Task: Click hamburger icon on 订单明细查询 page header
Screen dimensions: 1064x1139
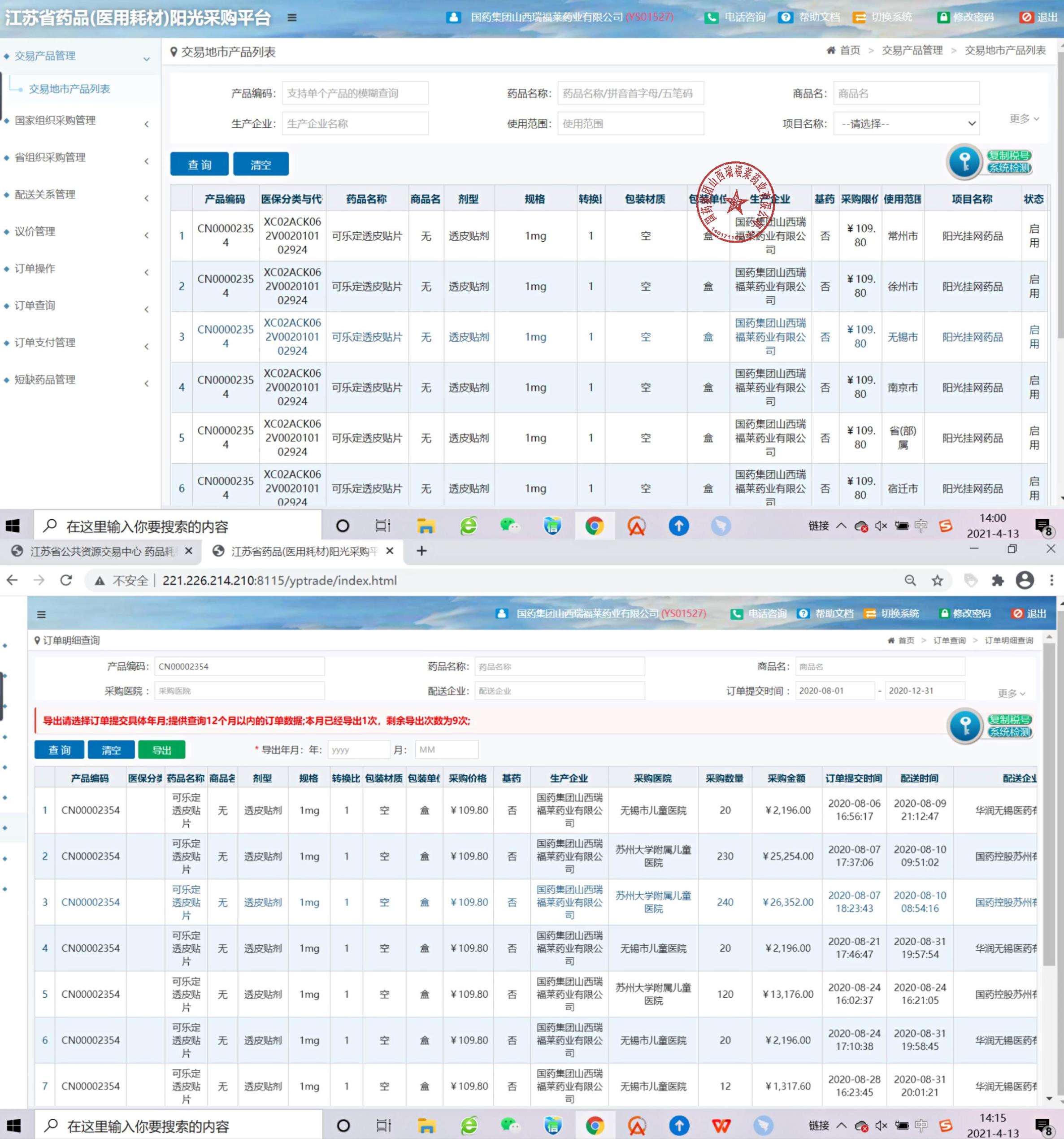Action: tap(41, 615)
